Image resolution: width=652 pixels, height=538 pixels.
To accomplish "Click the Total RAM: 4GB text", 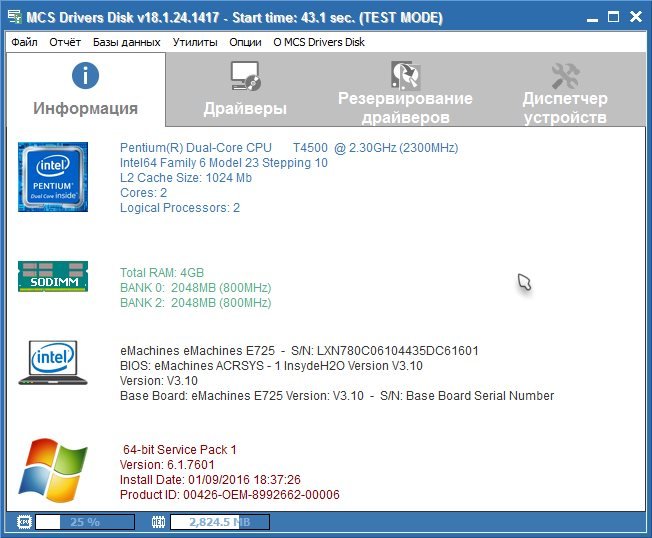I will tap(162, 272).
